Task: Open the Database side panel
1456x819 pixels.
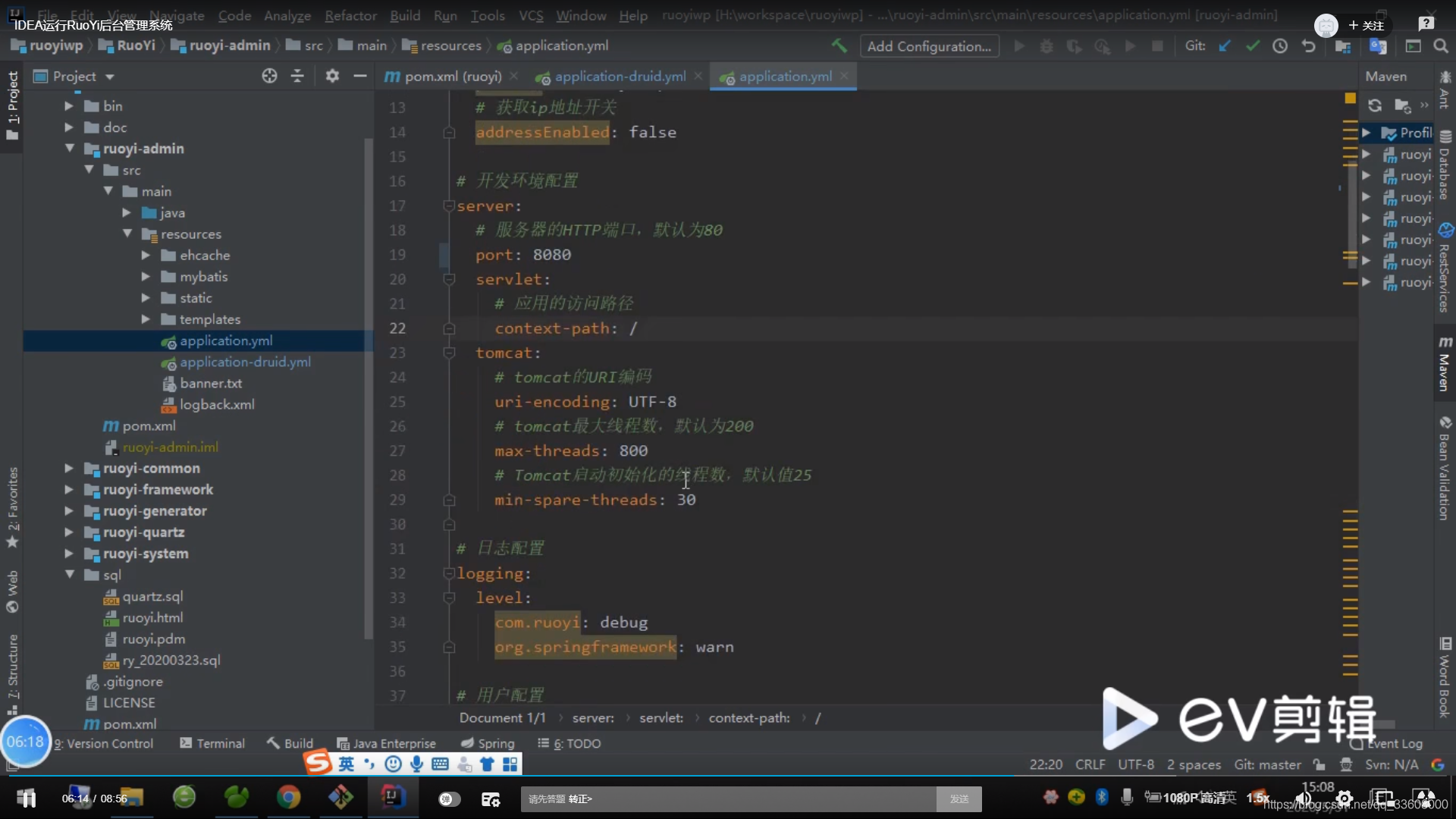Action: (x=1445, y=165)
